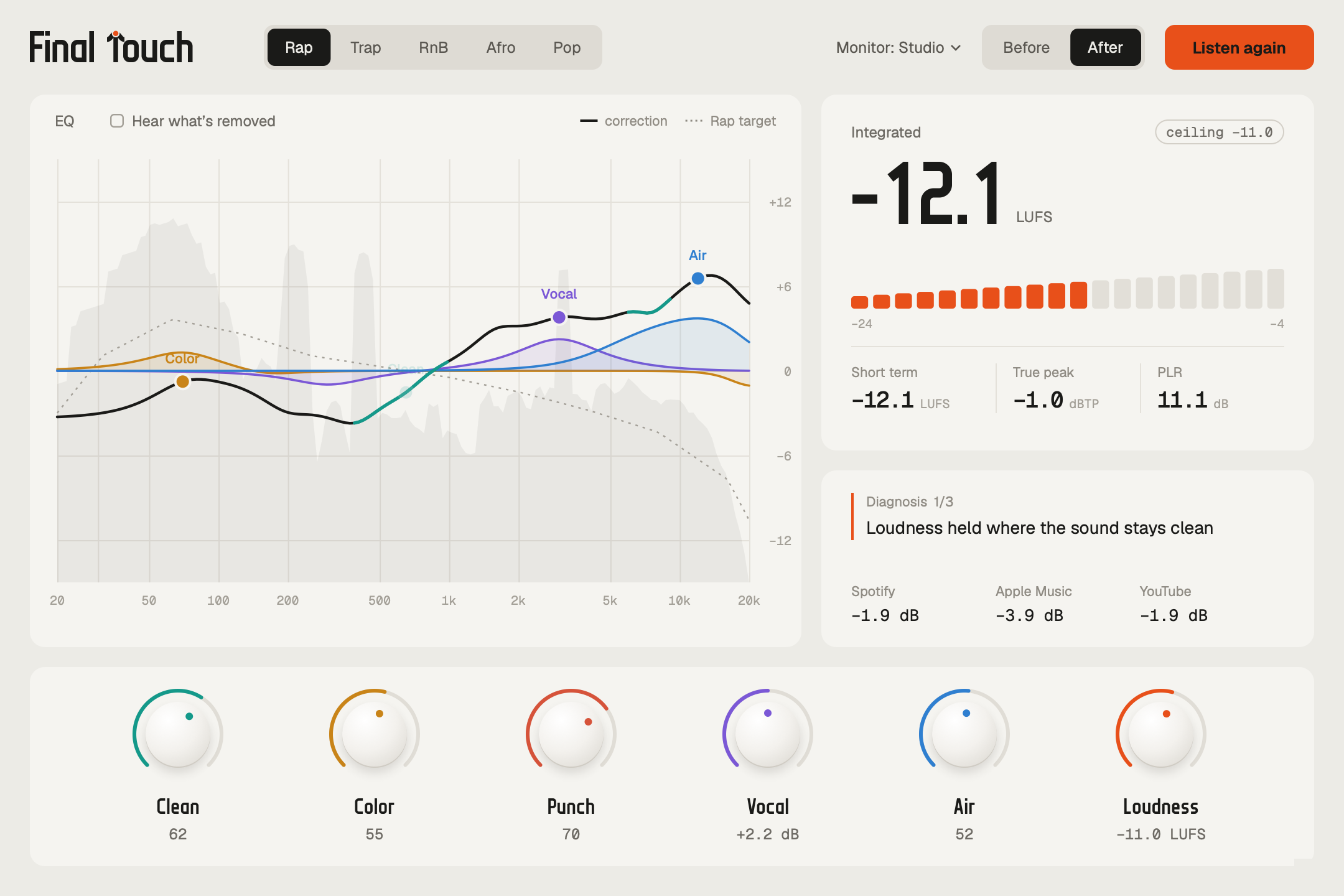Viewport: 1344px width, 896px height.
Task: Adjust the Color knob
Action: [374, 734]
